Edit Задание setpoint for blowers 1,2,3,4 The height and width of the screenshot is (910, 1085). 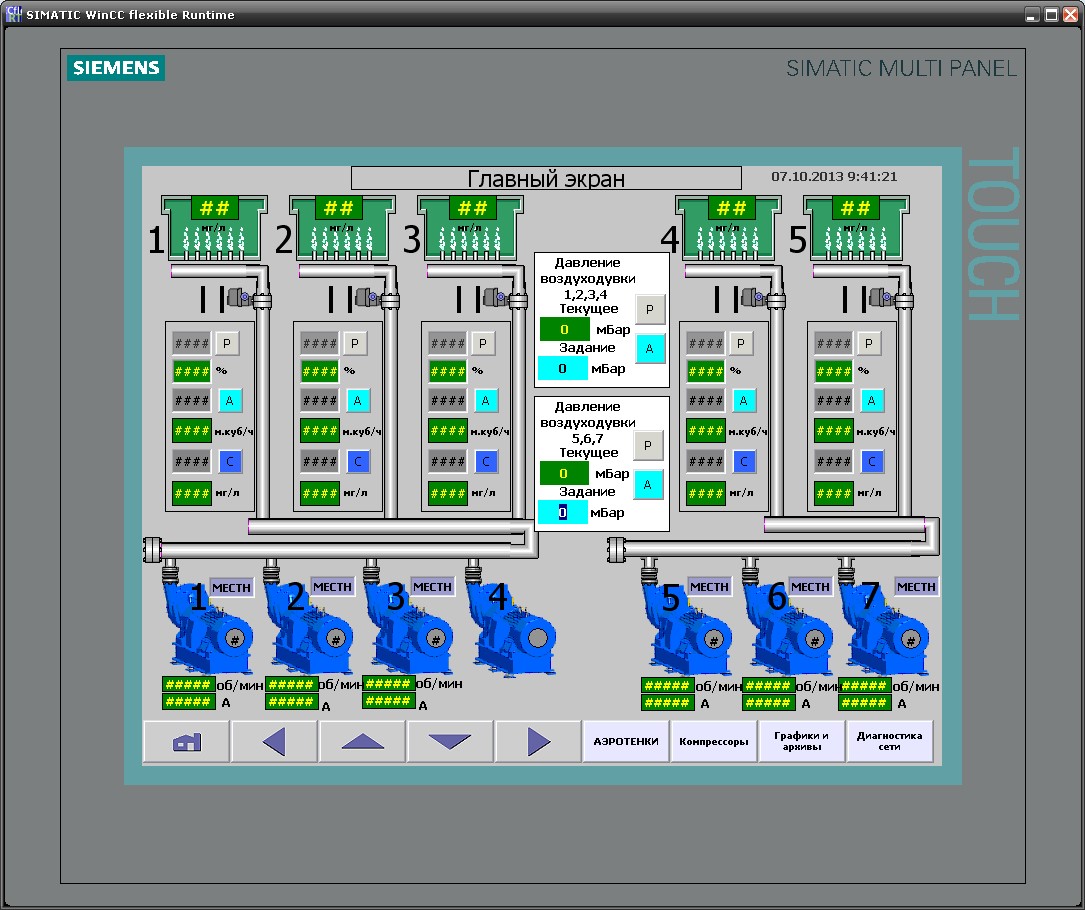(x=563, y=369)
